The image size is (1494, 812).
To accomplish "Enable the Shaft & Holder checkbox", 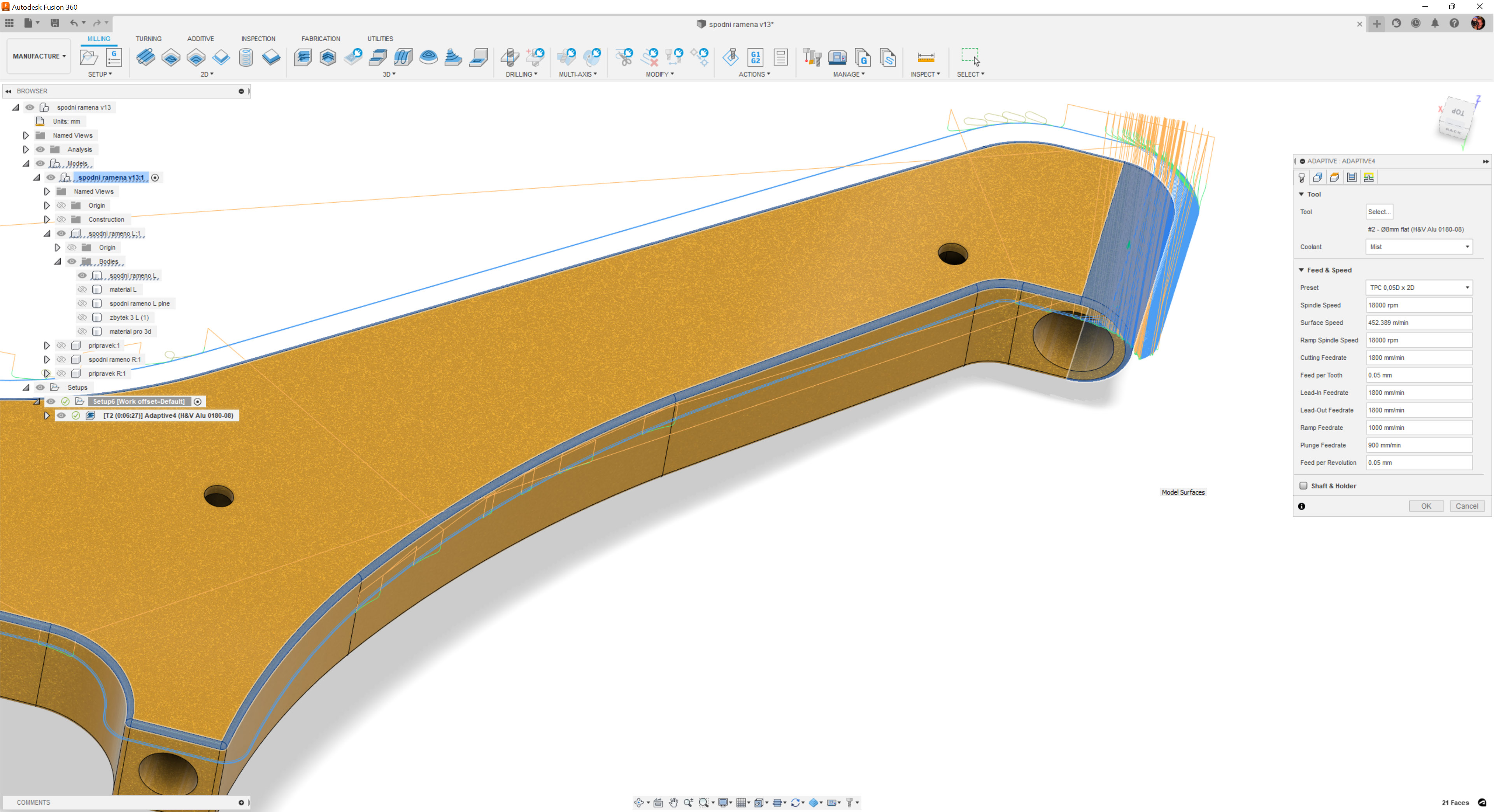I will (x=1303, y=486).
